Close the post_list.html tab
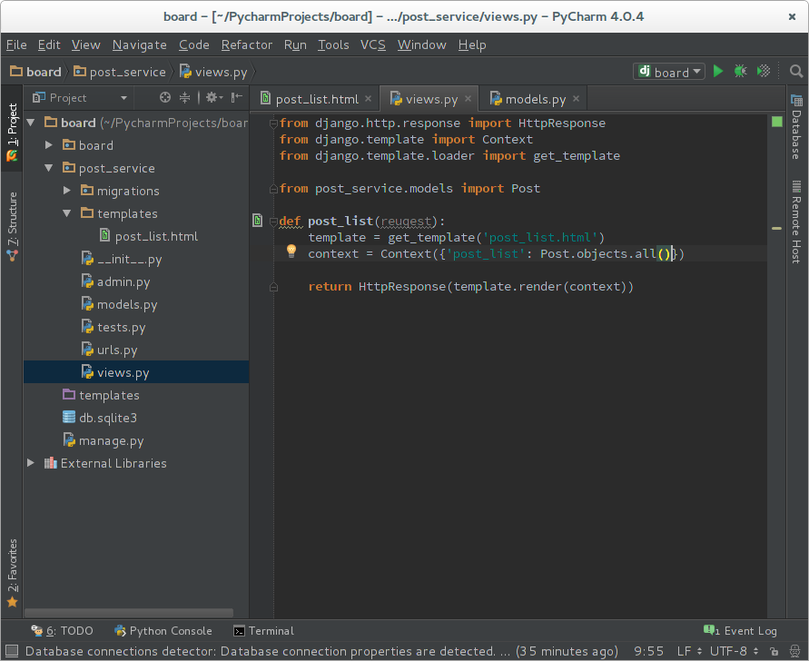 368,99
